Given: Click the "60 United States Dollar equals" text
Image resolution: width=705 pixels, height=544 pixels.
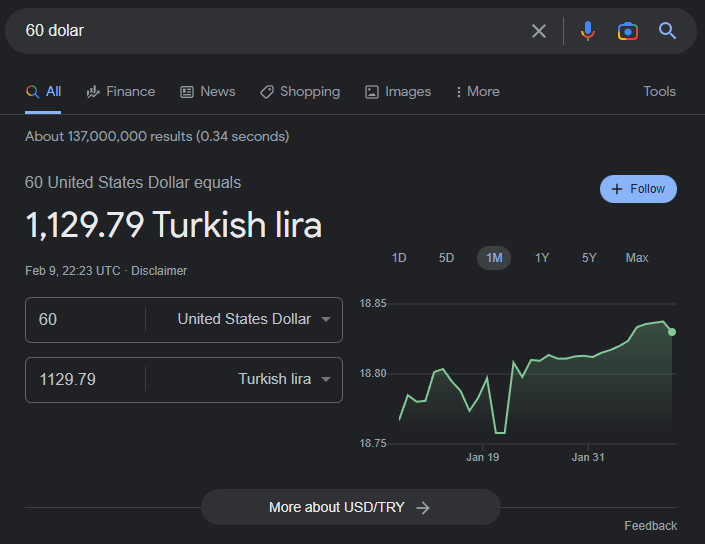Looking at the screenshot, I should click(133, 183).
